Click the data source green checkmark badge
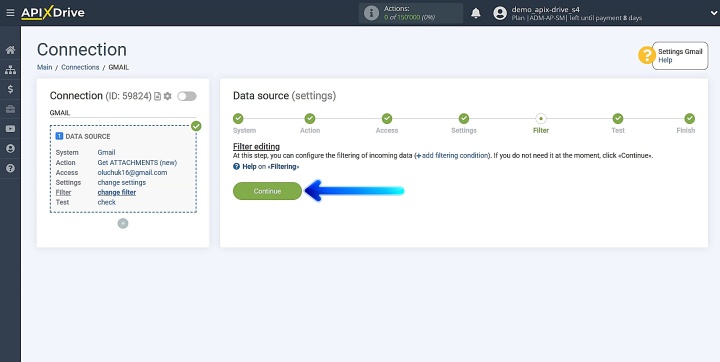 [x=196, y=126]
